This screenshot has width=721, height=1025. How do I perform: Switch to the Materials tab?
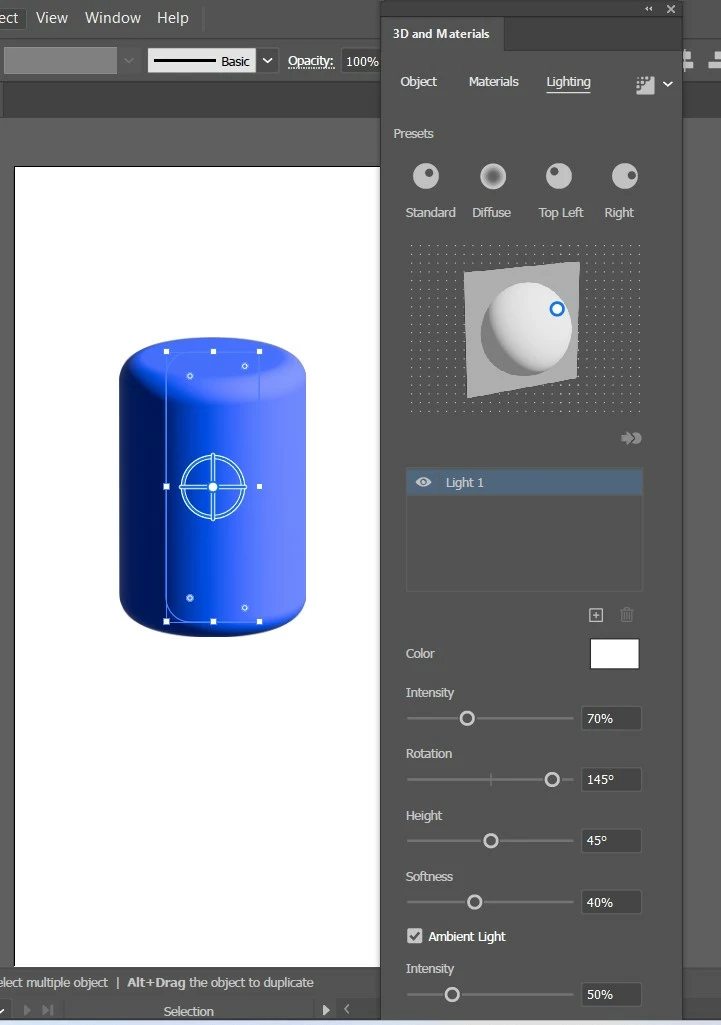pos(494,82)
